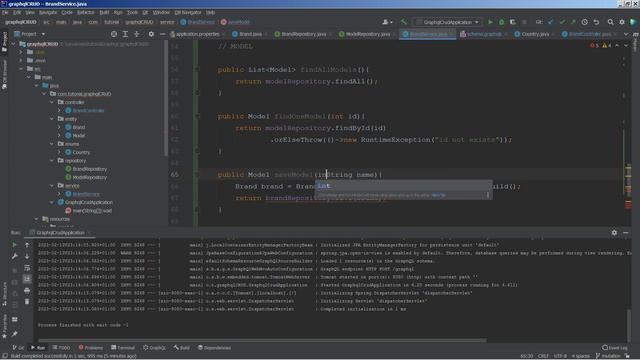Click the Run console horizontal scrollbar
This screenshot has width=640, height=360.
click(x=262, y=340)
